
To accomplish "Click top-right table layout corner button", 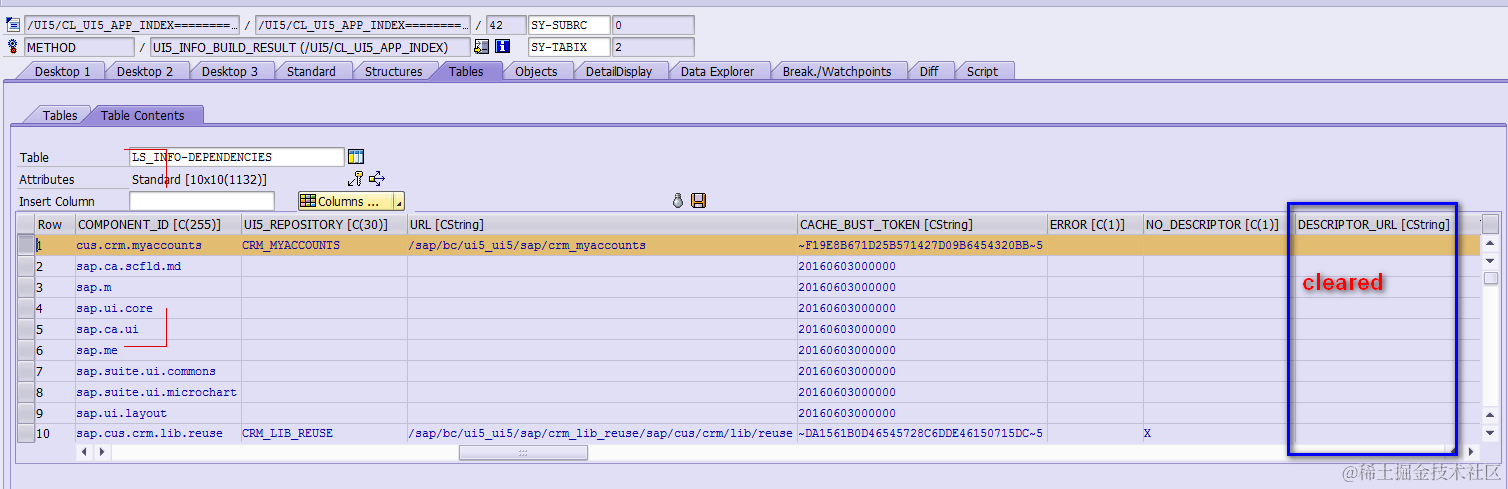I will click(1490, 224).
